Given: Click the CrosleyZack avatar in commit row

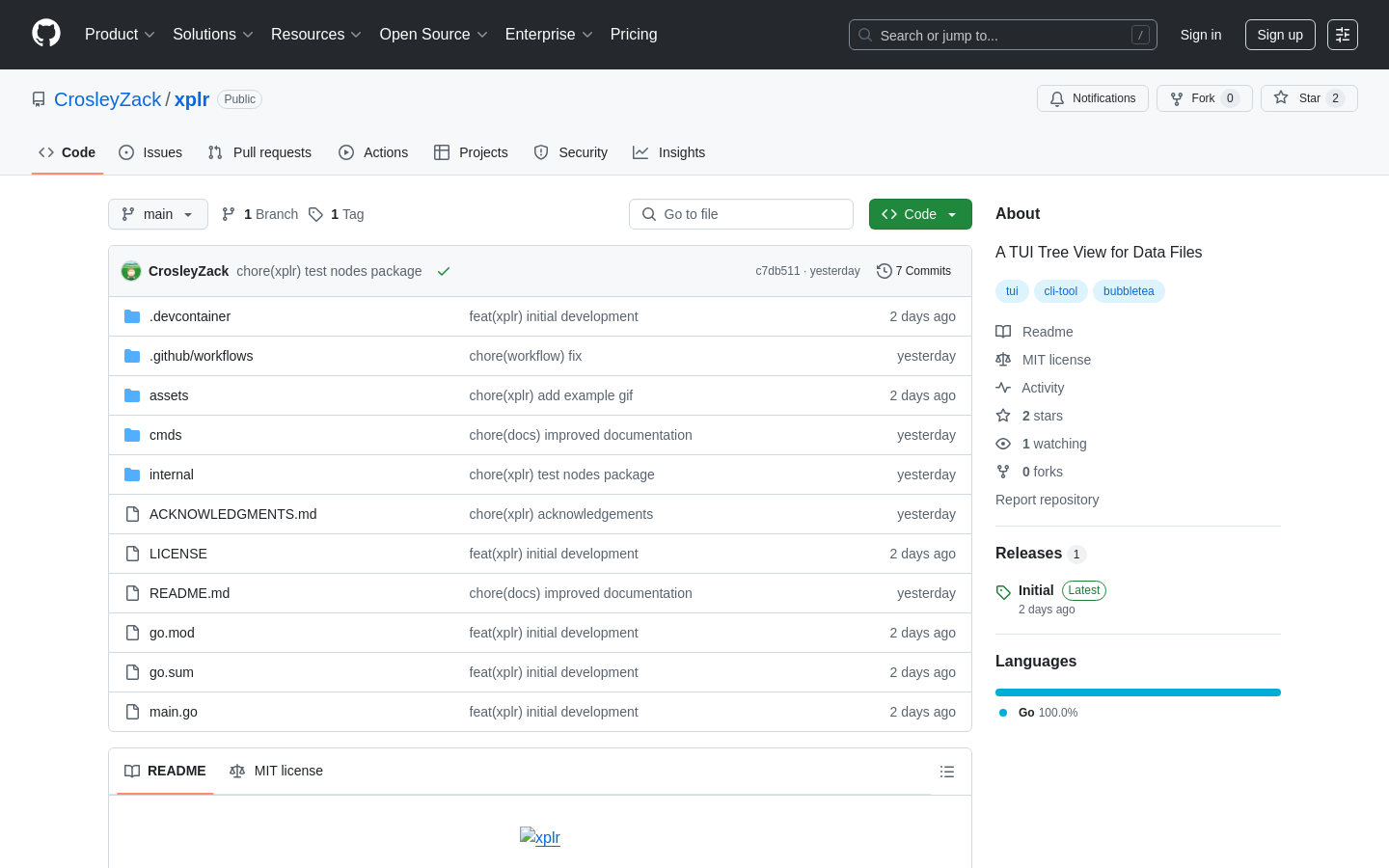Looking at the screenshot, I should tap(131, 271).
